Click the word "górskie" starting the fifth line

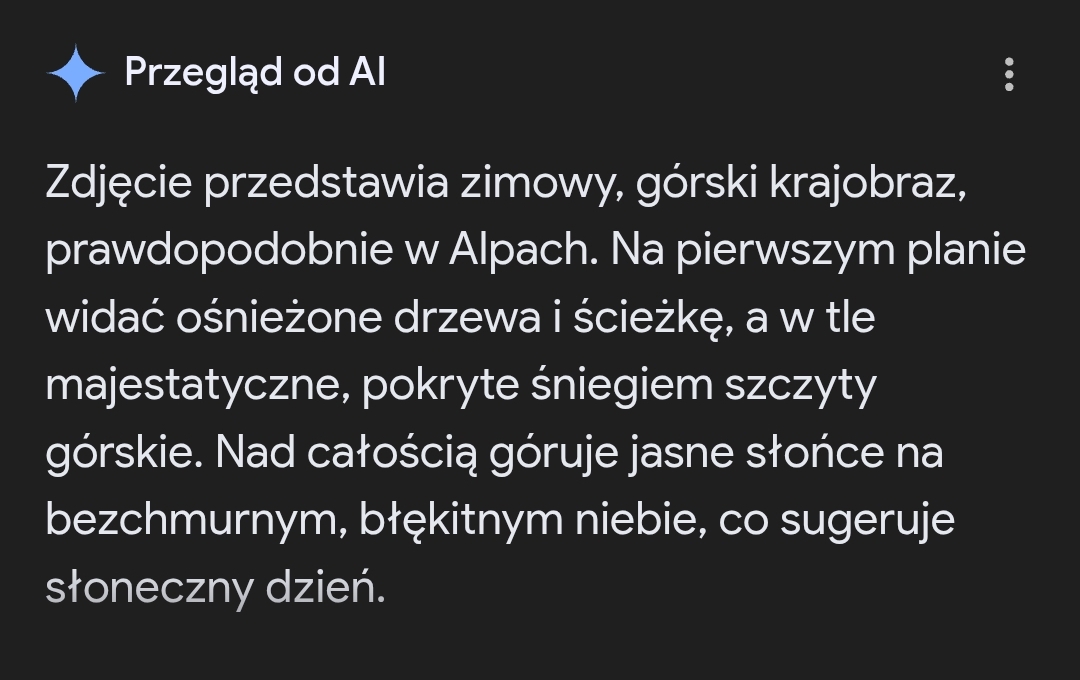[x=121, y=453]
